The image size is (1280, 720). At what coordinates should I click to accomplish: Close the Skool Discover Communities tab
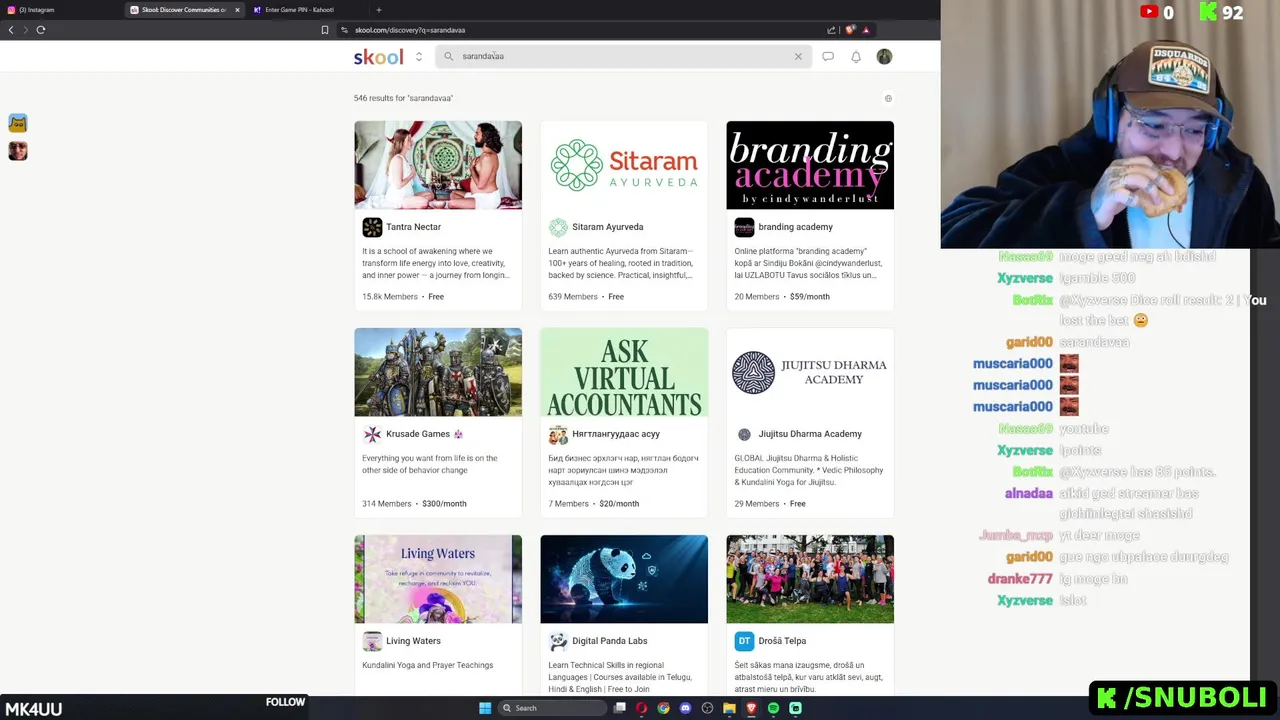(237, 10)
